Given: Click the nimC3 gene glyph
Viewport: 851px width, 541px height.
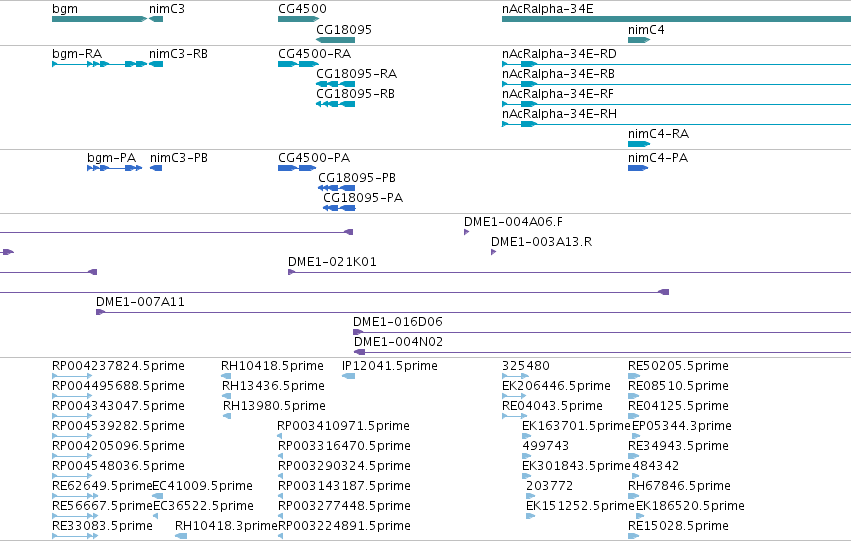Looking at the screenshot, I should coord(156,19).
